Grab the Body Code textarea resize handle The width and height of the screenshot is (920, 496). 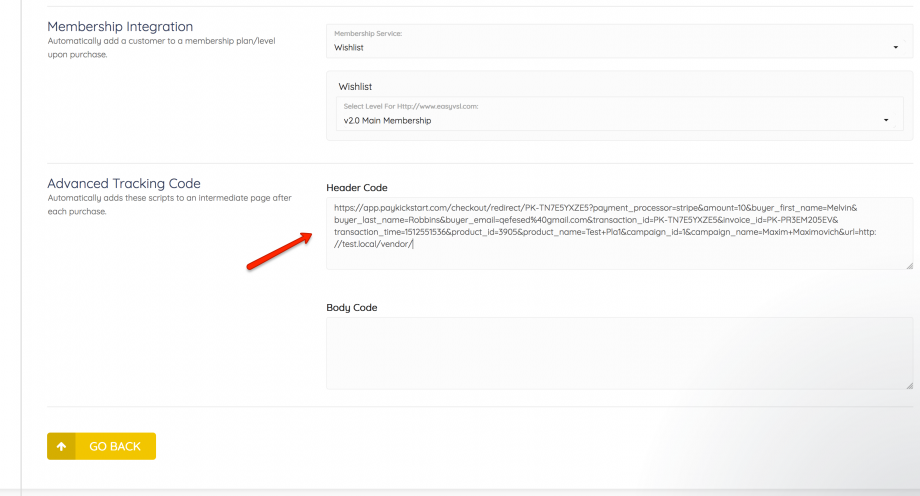909,385
